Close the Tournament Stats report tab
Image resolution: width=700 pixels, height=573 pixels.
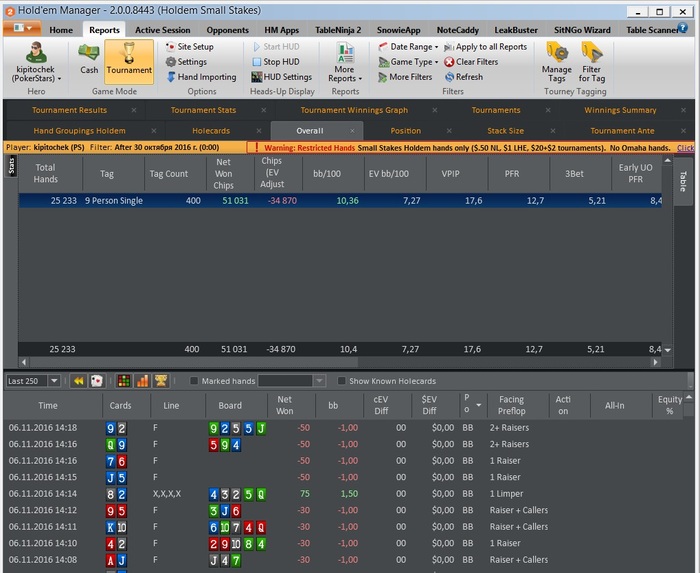tap(263, 110)
